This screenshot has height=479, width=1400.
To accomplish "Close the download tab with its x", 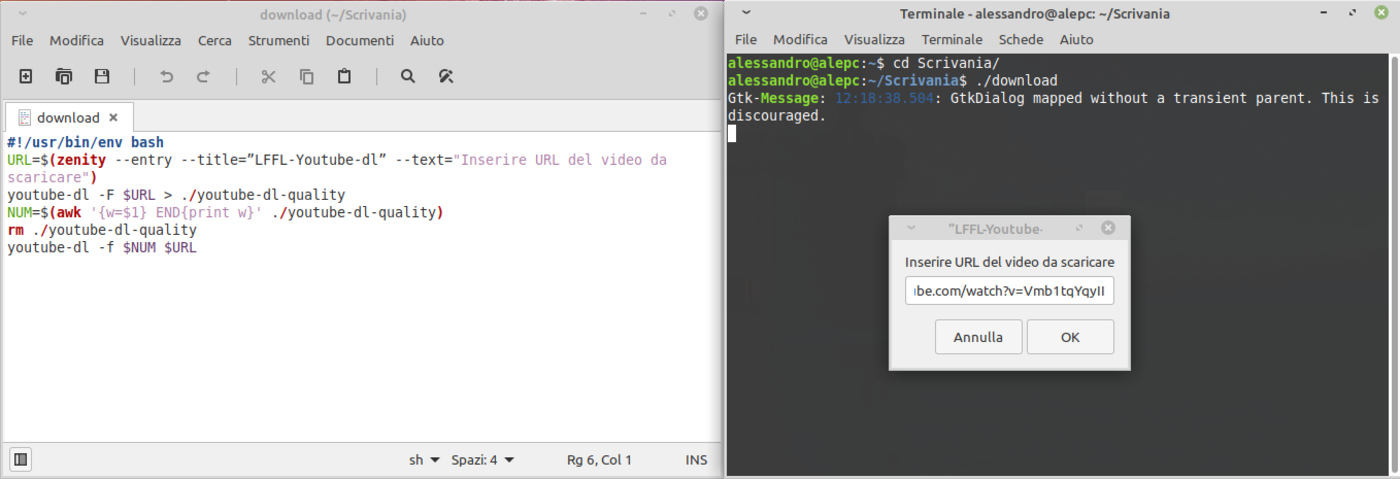I will tap(115, 117).
